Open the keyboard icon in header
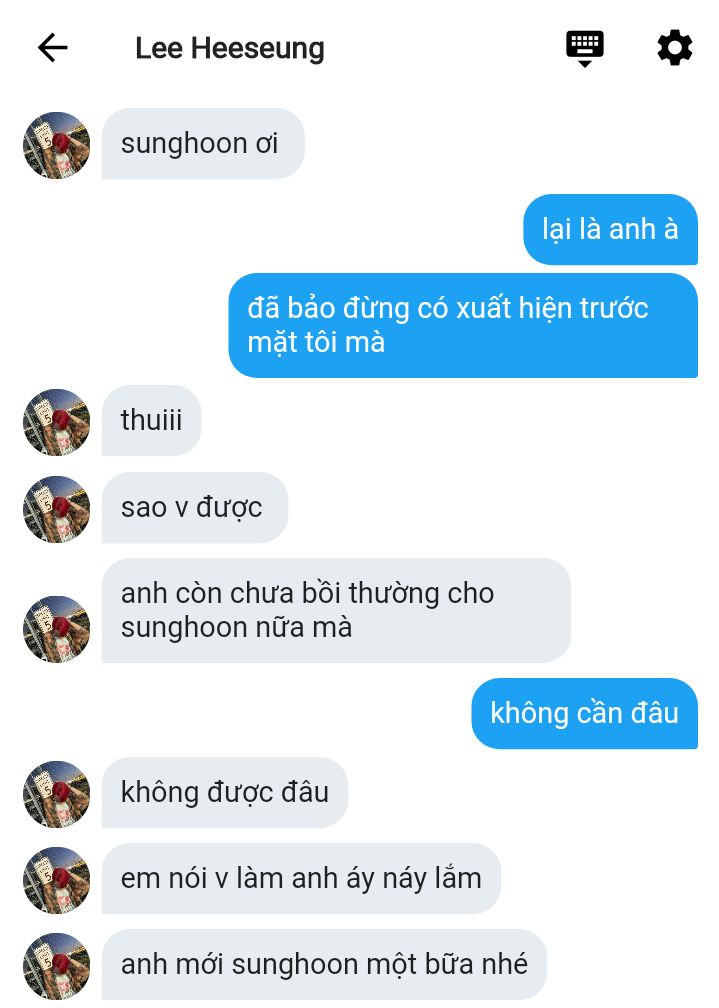This screenshot has width=719, height=1008. (x=585, y=48)
